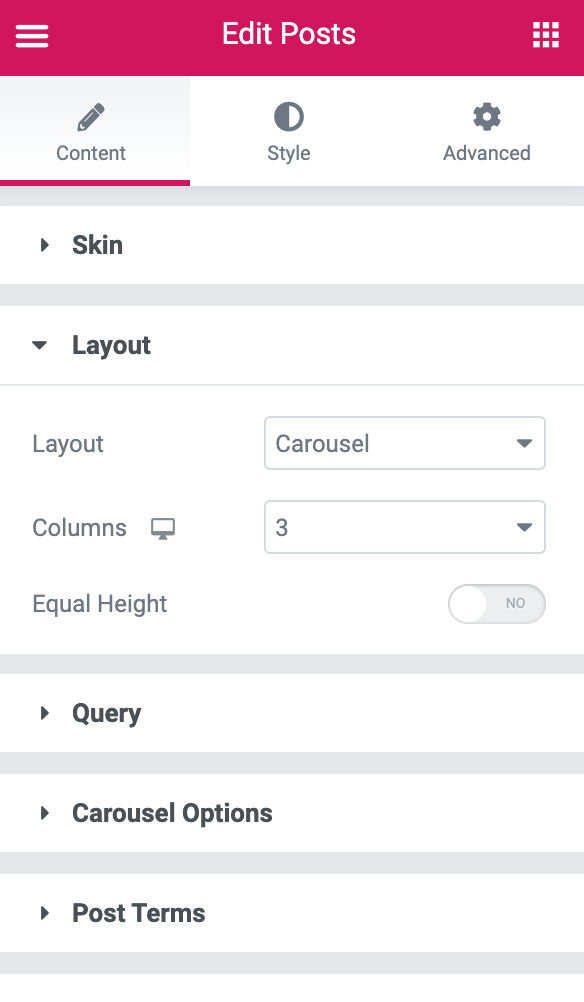Switch to the Style tab

click(x=289, y=131)
